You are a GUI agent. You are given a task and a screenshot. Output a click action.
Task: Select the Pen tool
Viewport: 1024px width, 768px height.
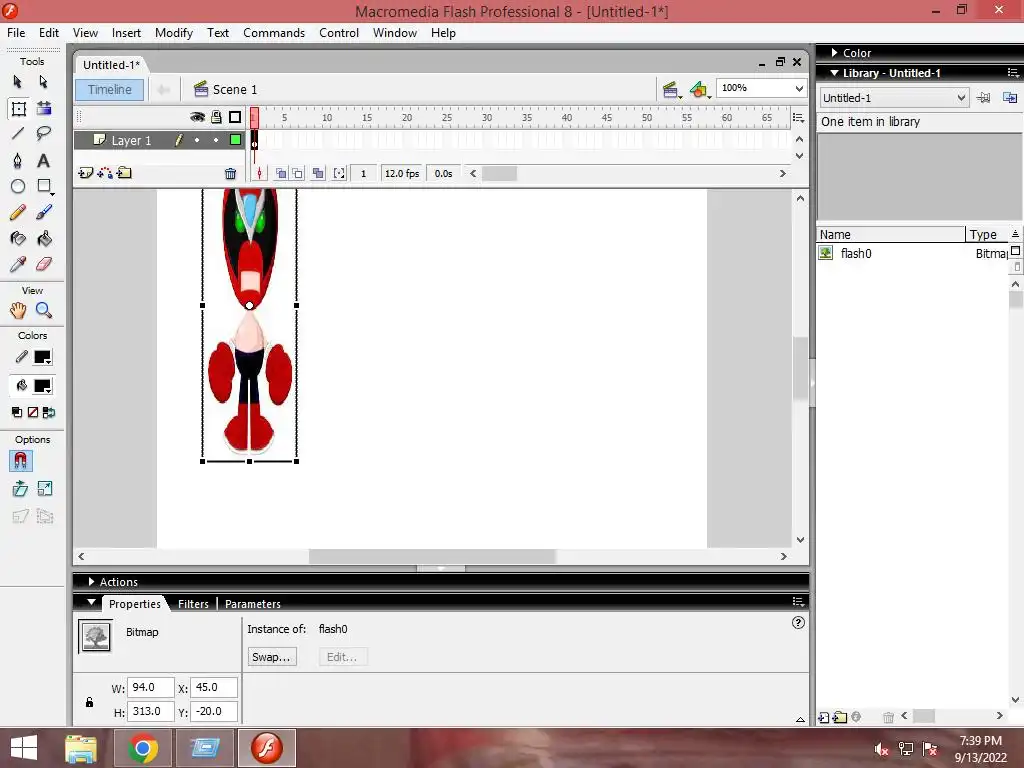[18, 160]
